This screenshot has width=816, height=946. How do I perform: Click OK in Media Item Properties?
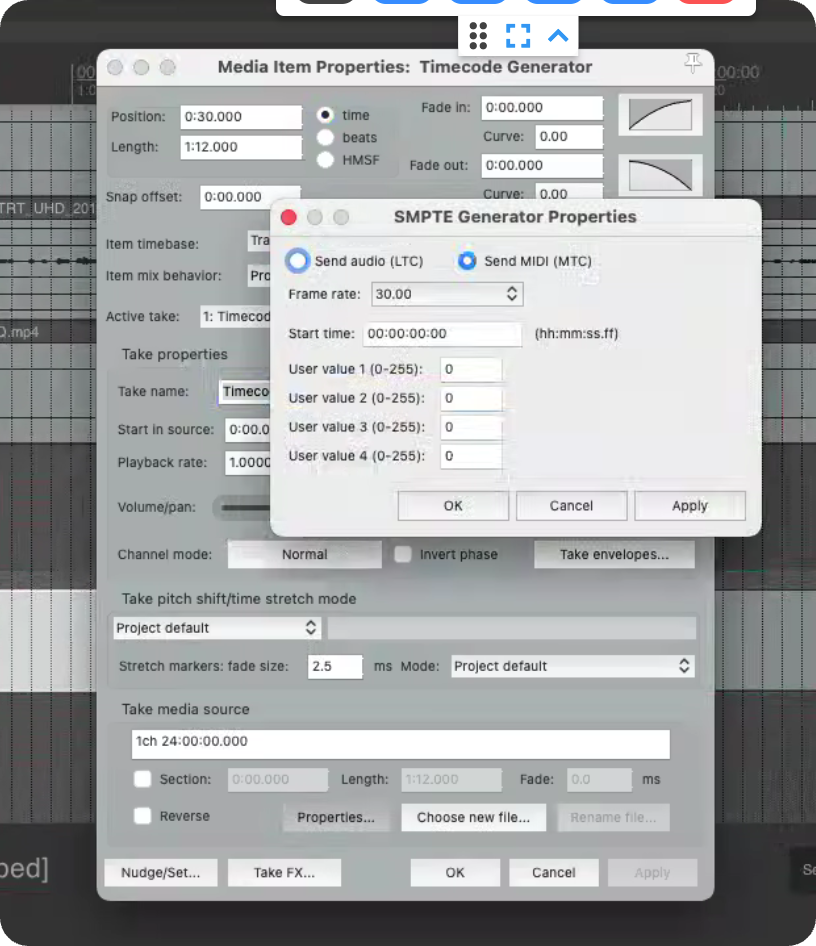pyautogui.click(x=455, y=872)
